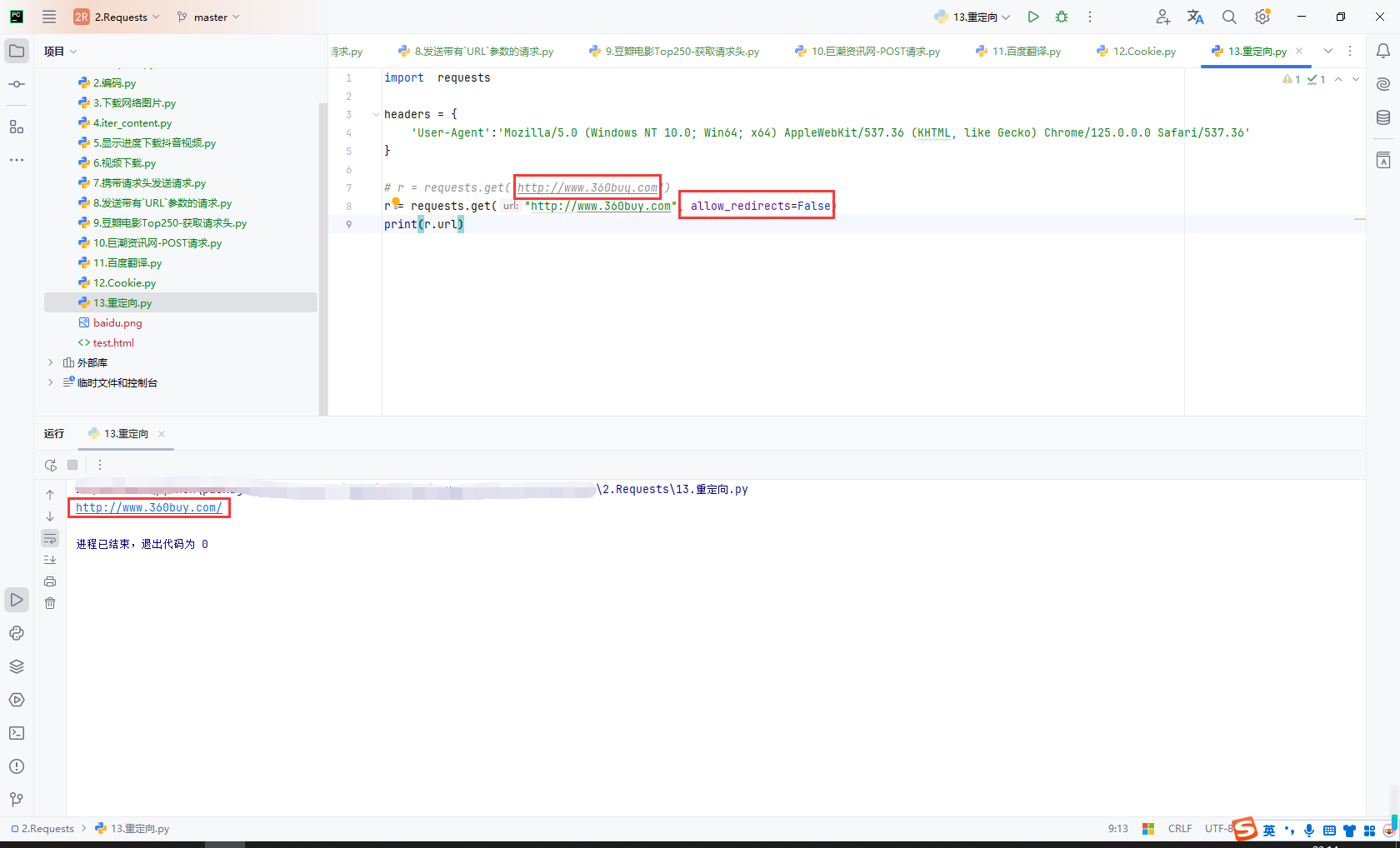Open test.html in project tree
The image size is (1400, 848).
coord(112,342)
